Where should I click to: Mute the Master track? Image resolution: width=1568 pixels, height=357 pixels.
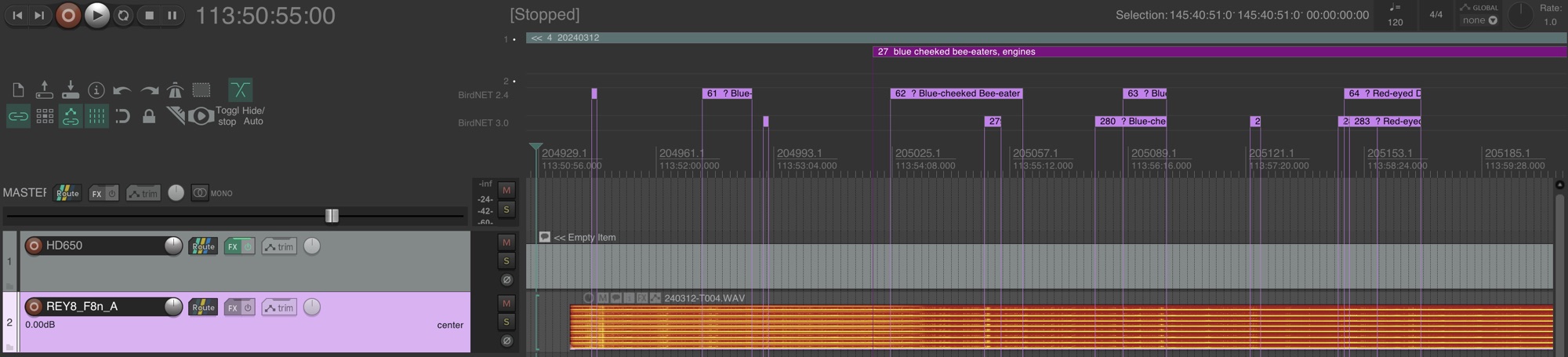(506, 190)
